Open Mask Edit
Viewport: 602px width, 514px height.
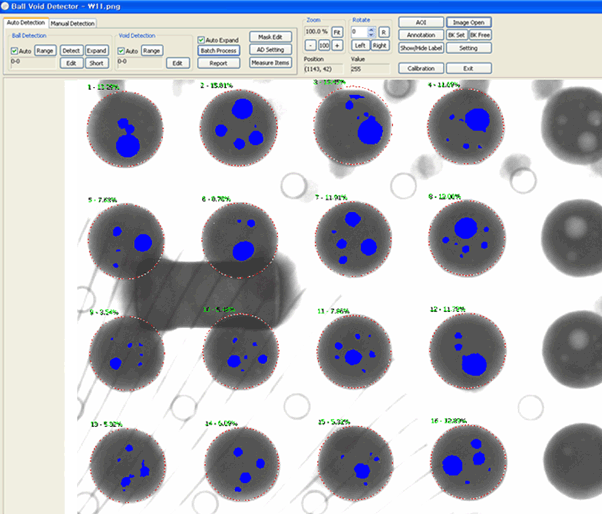click(270, 37)
